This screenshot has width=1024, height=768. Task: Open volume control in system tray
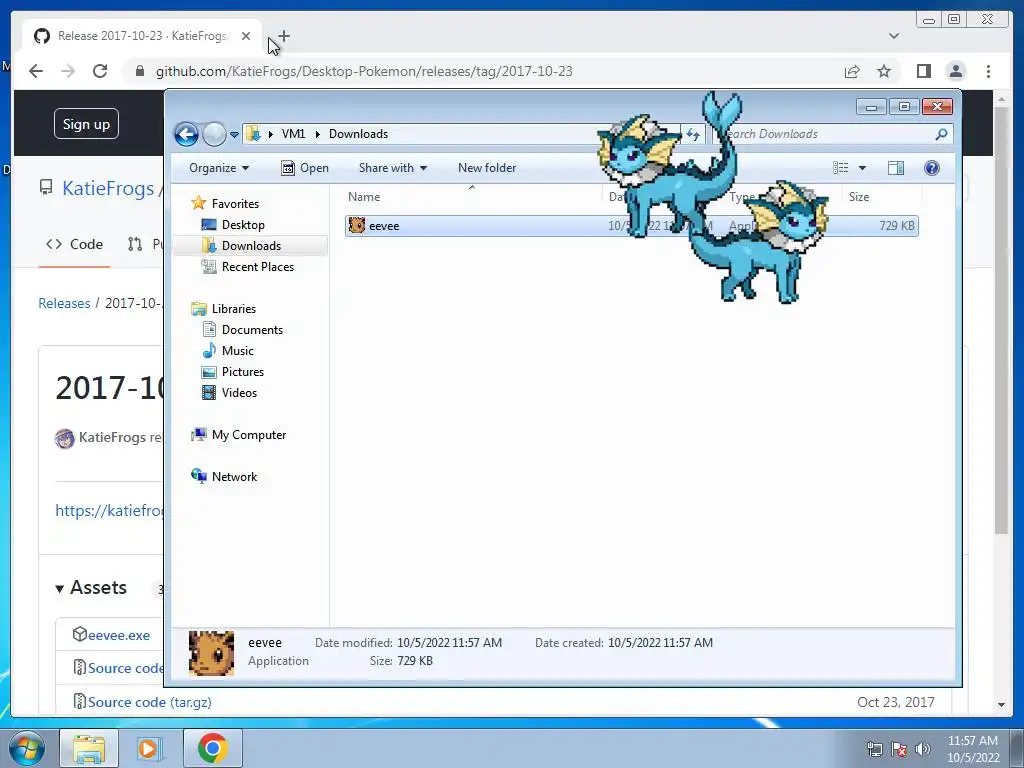[923, 749]
